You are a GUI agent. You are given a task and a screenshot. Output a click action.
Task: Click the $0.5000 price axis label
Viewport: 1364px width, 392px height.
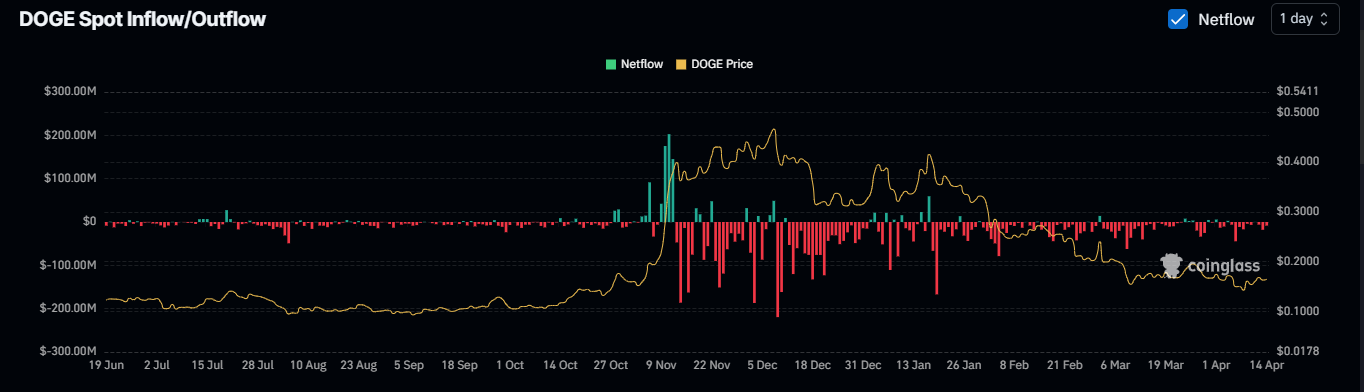pyautogui.click(x=1297, y=111)
